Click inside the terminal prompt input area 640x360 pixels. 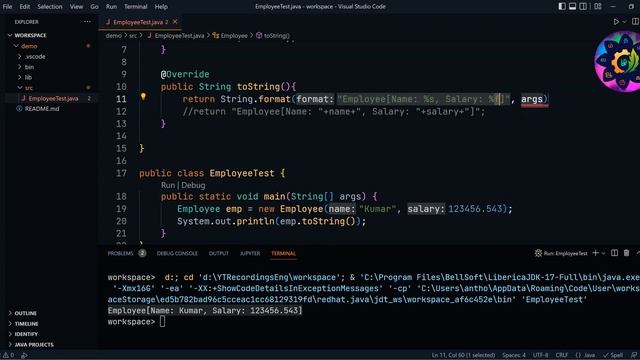pyautogui.click(x=162, y=322)
